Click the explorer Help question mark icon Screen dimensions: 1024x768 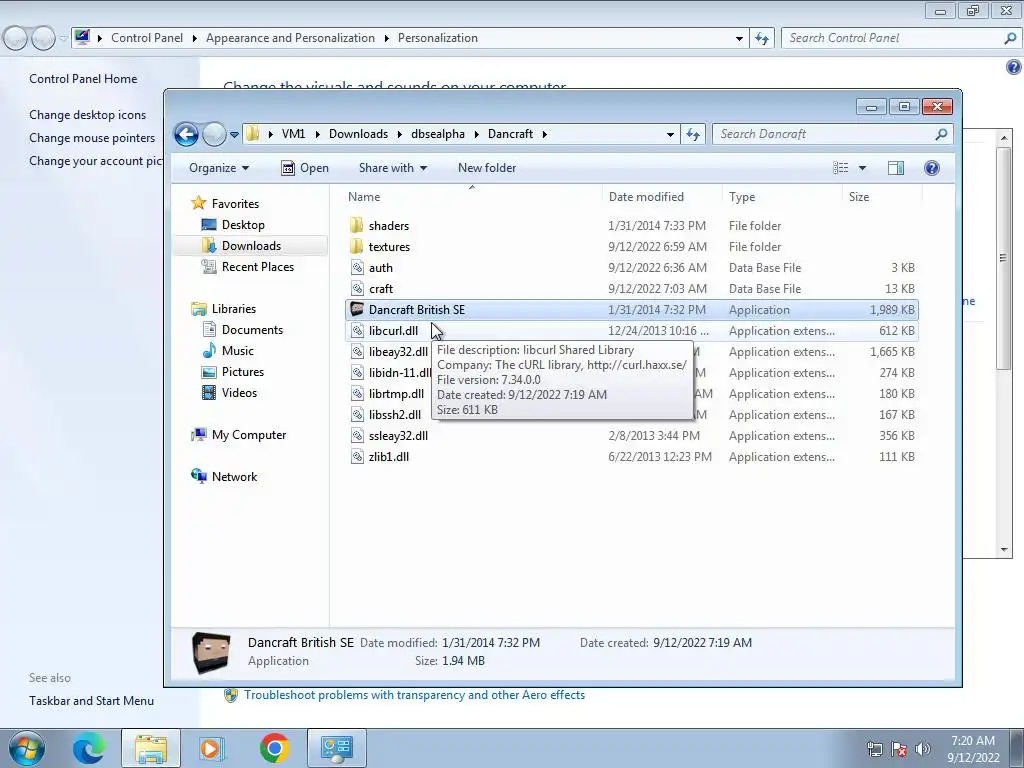(931, 168)
